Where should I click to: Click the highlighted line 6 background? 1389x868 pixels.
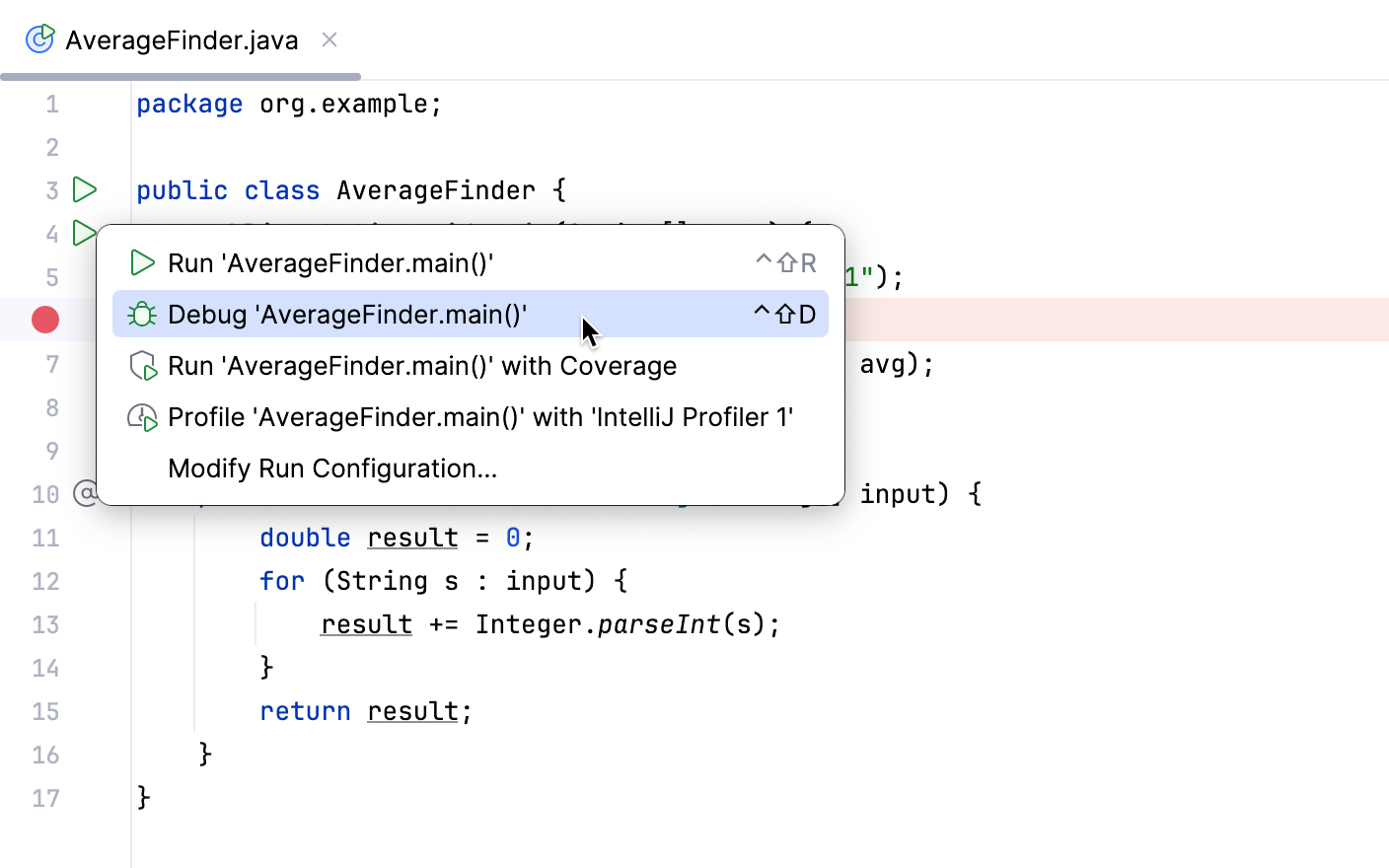[1085, 320]
